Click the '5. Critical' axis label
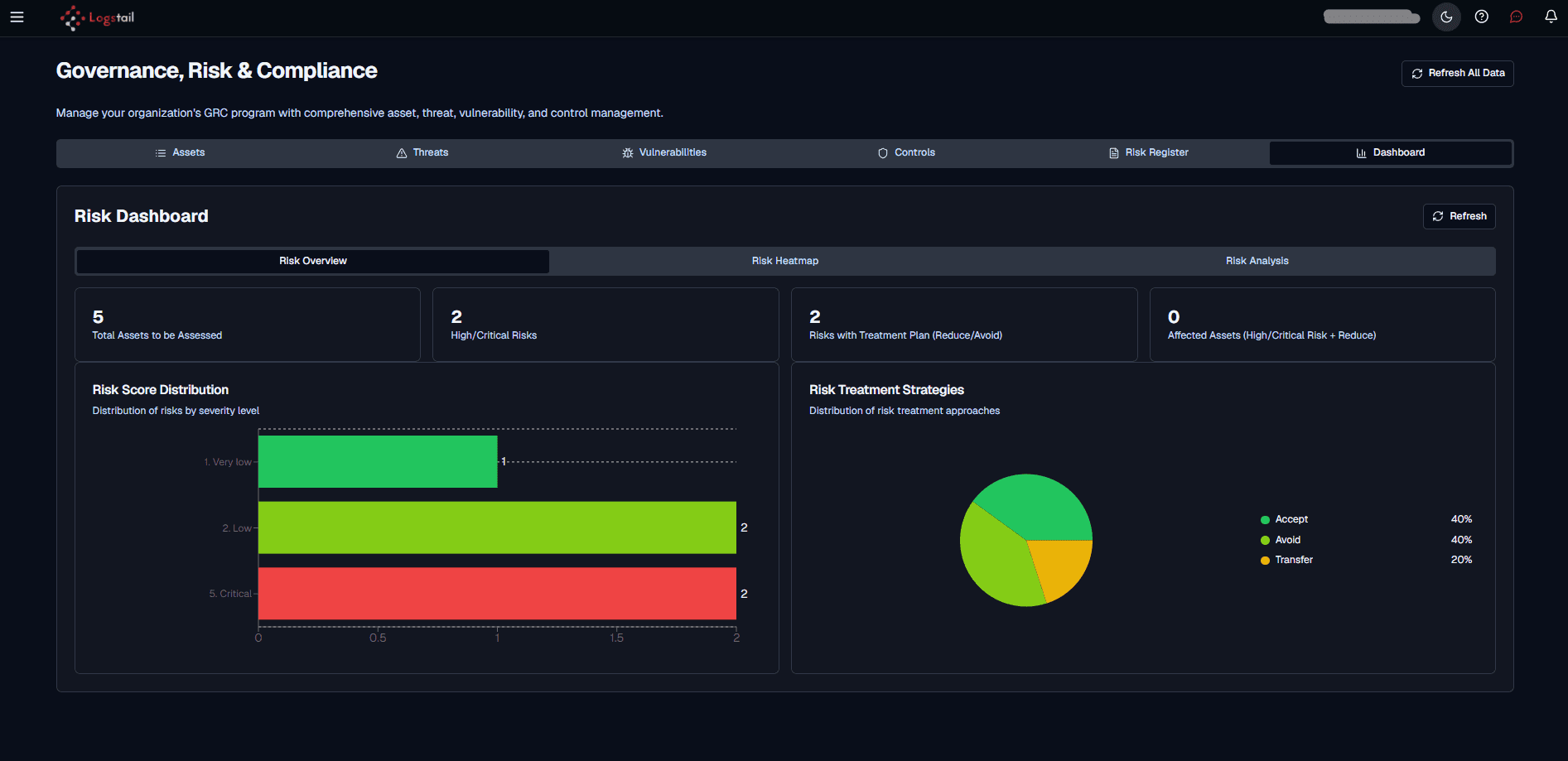 click(x=230, y=594)
